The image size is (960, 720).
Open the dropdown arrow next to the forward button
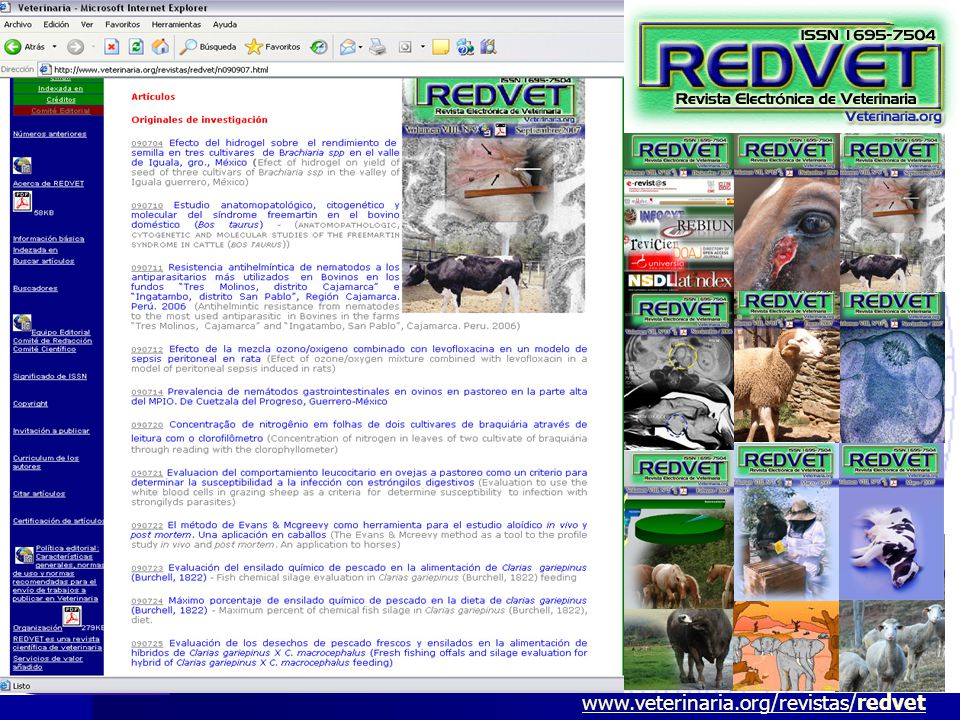pos(93,47)
